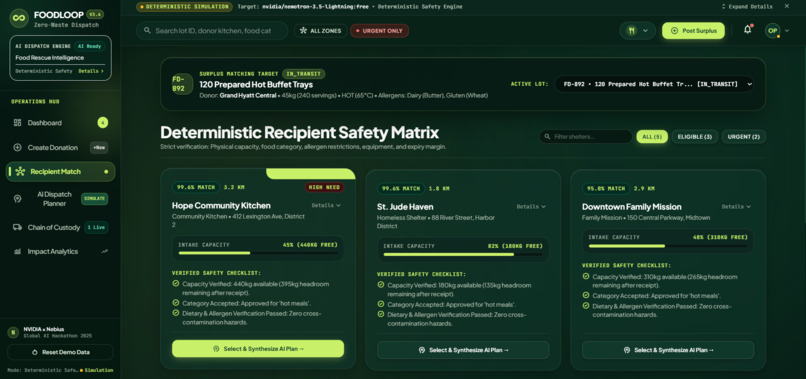This screenshot has height=379, width=806.
Task: Click the Impact Analytics bar chart icon
Action: [17, 251]
